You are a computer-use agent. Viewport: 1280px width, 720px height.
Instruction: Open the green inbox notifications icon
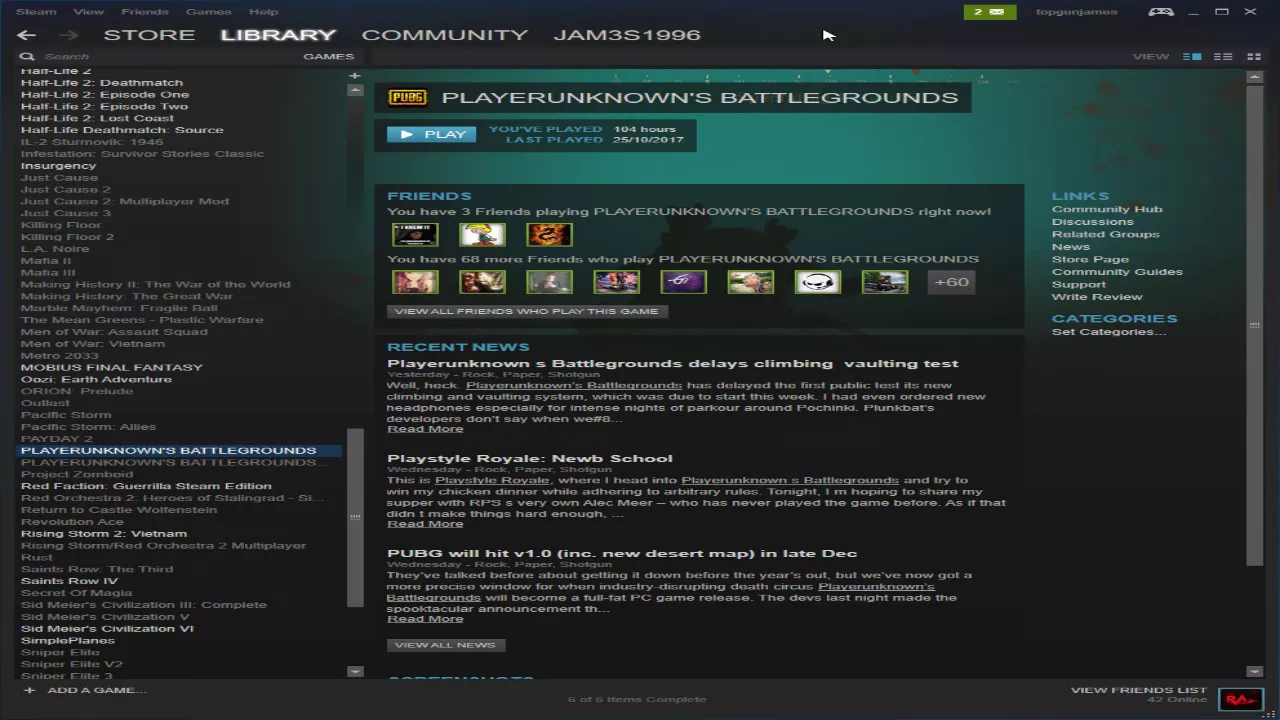(x=990, y=12)
